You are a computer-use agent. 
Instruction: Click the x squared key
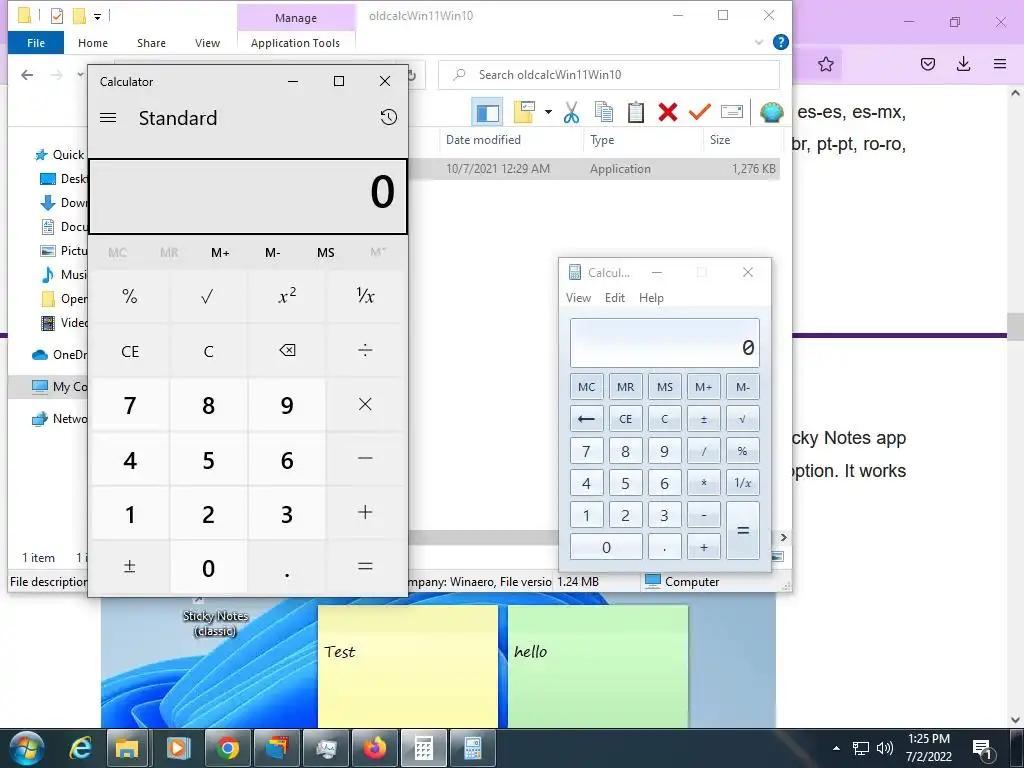[287, 296]
